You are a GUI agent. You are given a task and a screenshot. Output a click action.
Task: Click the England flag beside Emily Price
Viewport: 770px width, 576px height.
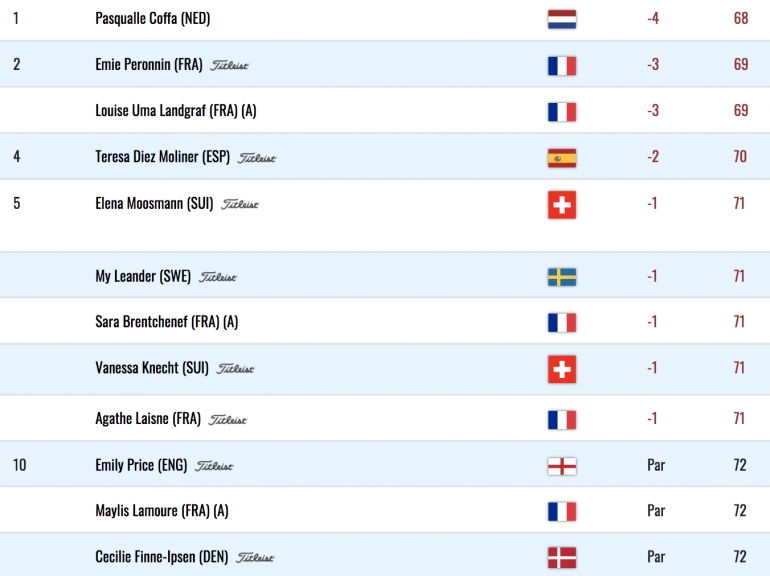point(562,466)
